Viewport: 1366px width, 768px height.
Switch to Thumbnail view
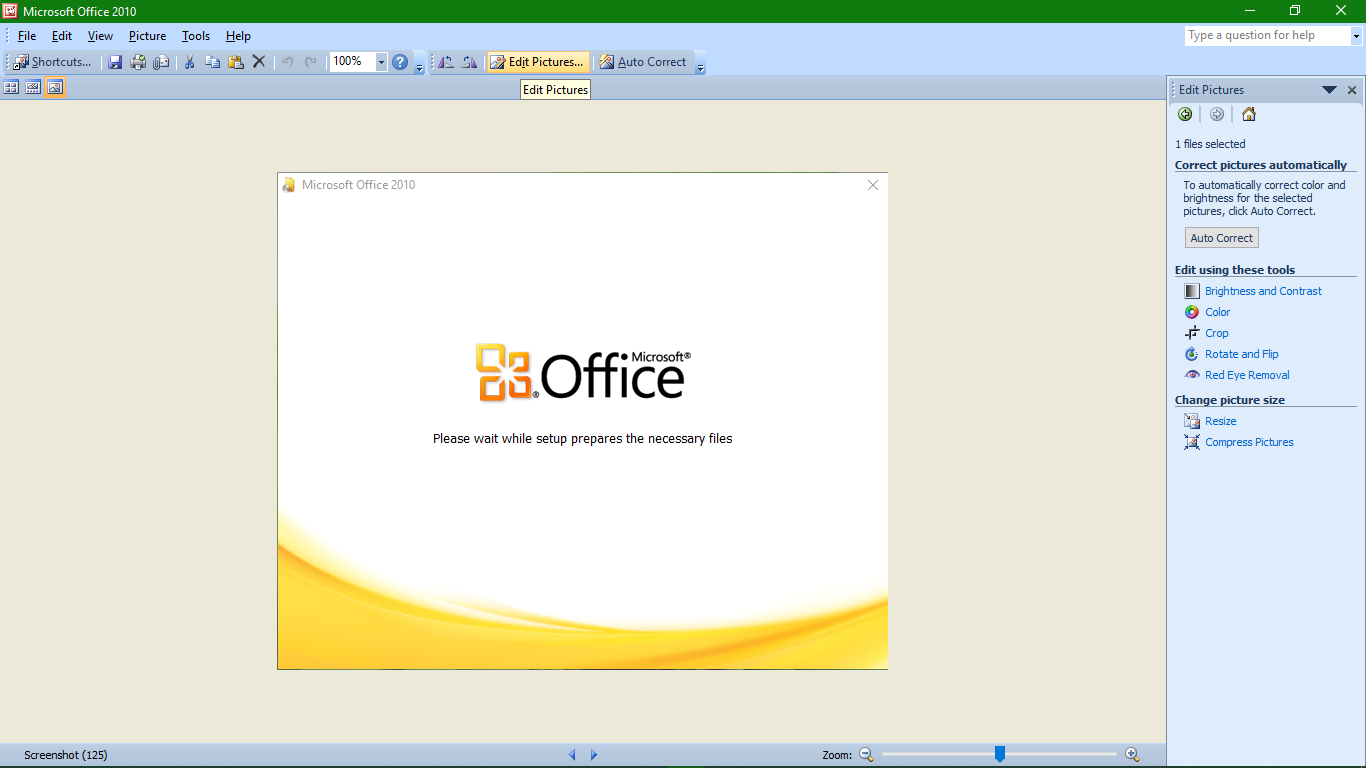tap(11, 88)
